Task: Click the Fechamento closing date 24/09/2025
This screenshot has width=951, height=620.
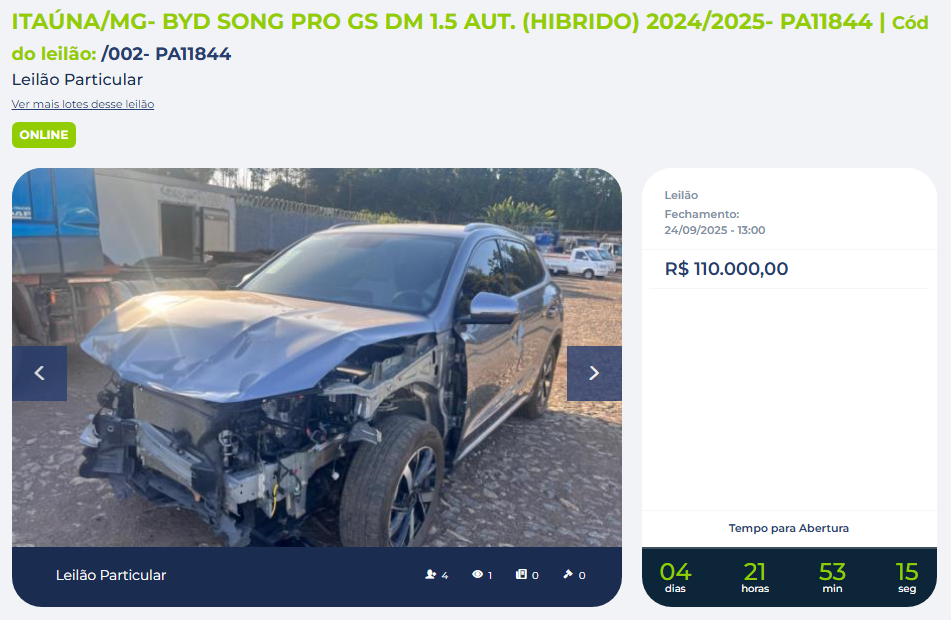Action: tap(714, 230)
